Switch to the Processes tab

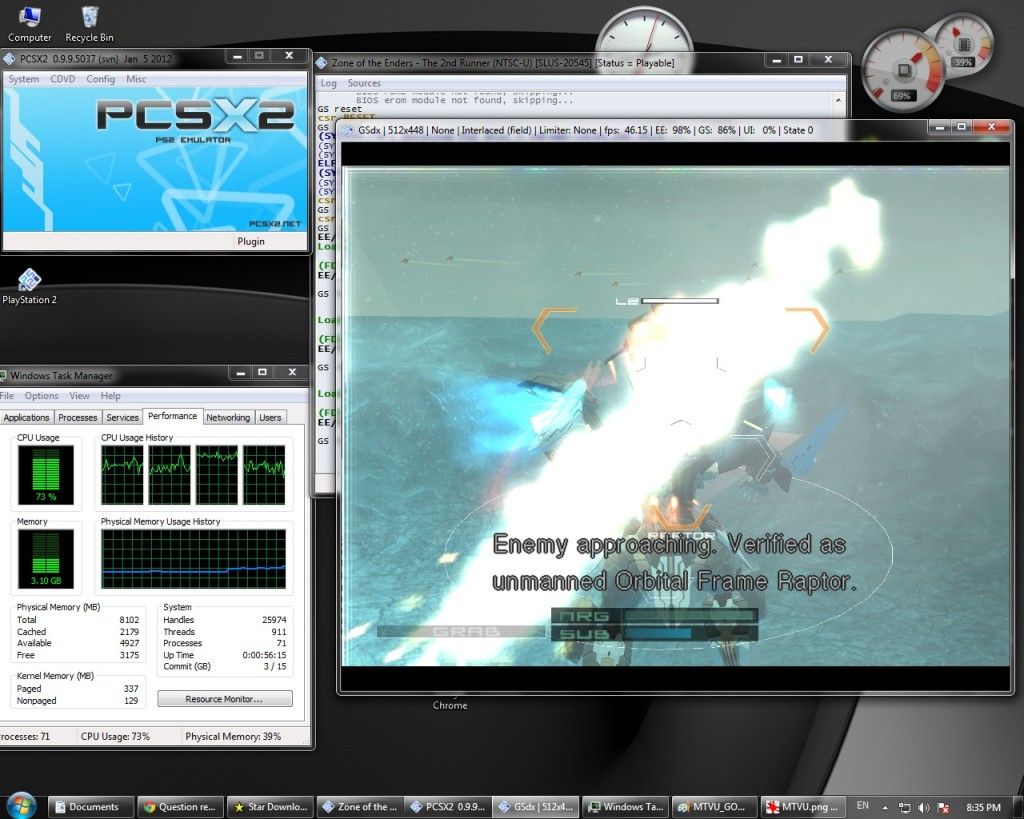(77, 417)
